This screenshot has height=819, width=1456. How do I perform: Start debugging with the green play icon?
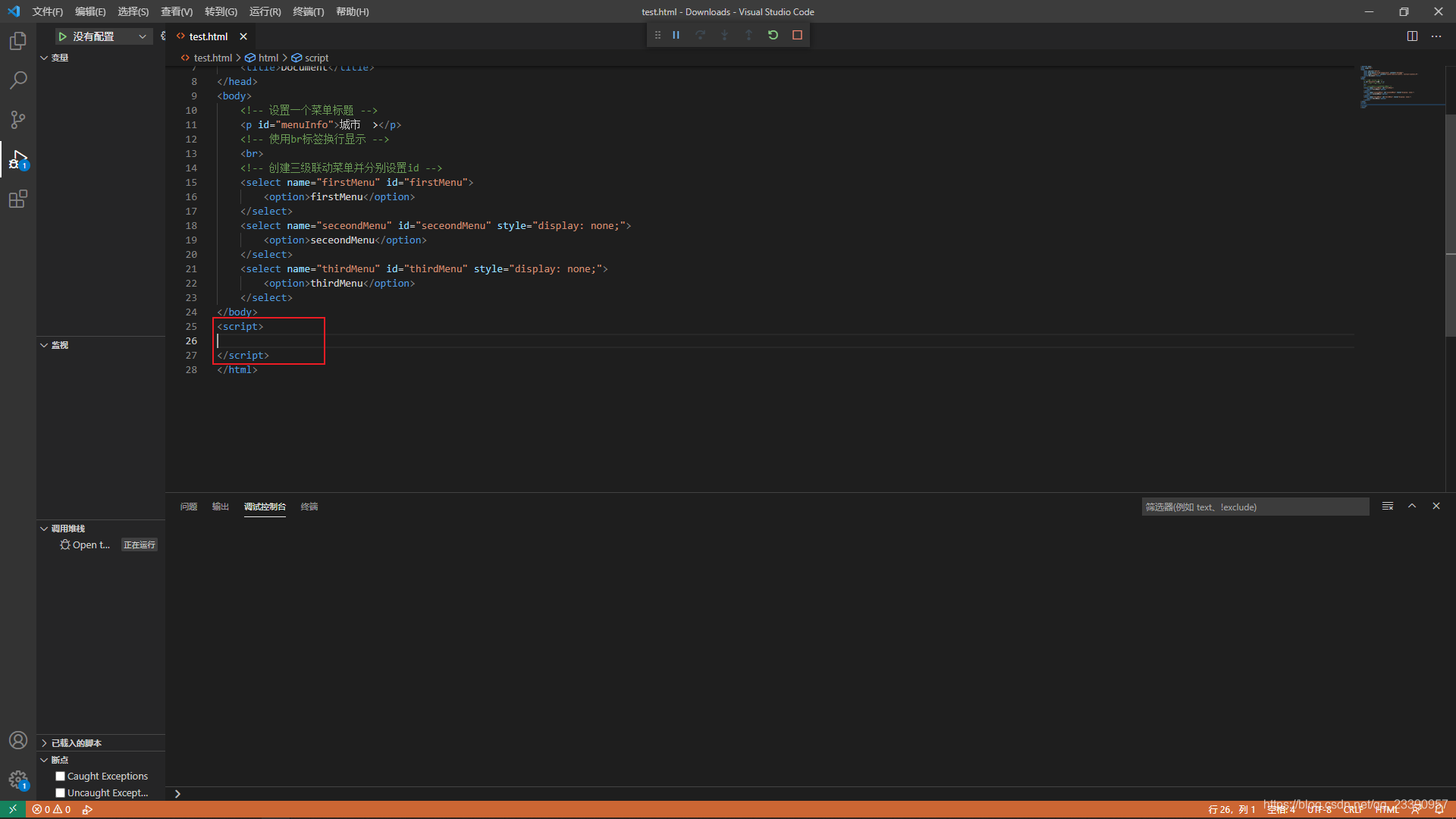[x=63, y=36]
